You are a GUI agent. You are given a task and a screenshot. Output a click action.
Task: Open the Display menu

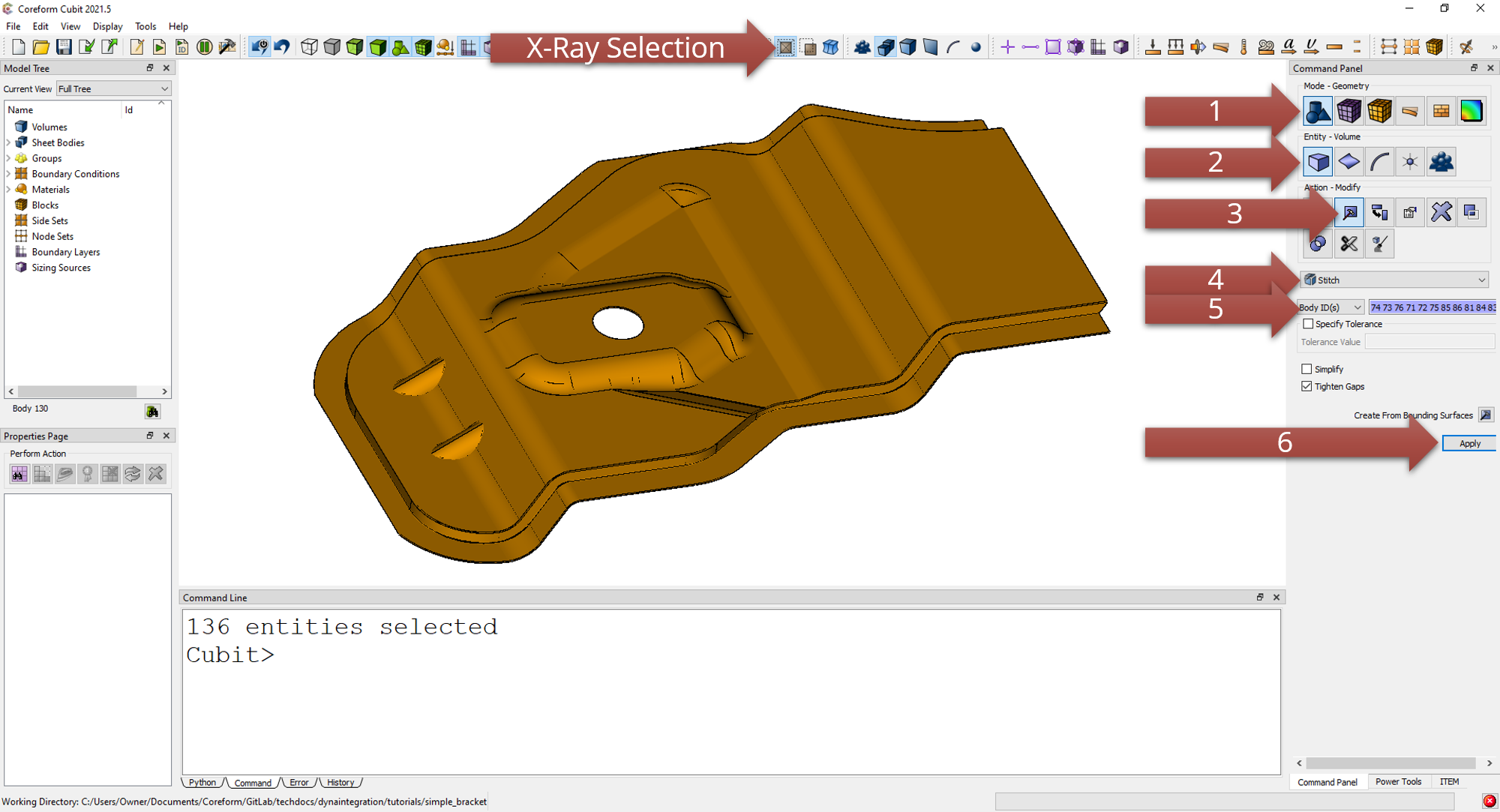click(107, 26)
